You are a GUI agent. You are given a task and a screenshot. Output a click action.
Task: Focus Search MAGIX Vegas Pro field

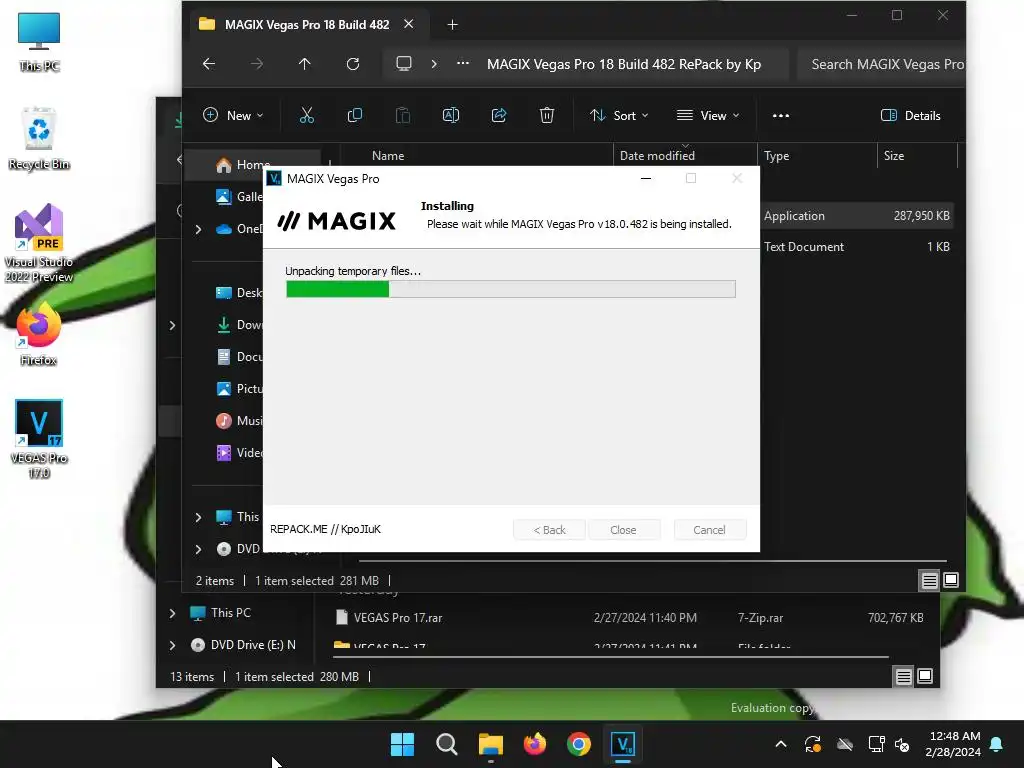click(882, 64)
